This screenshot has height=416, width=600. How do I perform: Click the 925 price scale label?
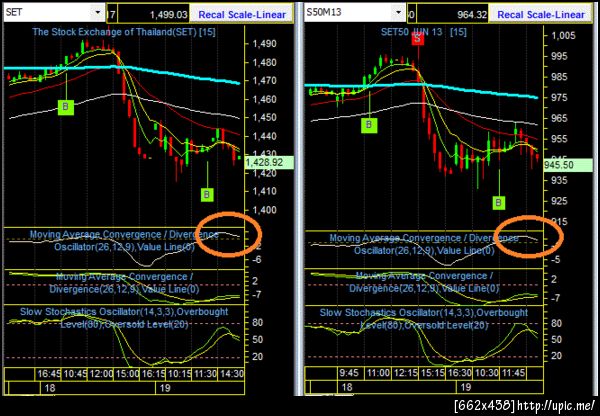point(559,201)
